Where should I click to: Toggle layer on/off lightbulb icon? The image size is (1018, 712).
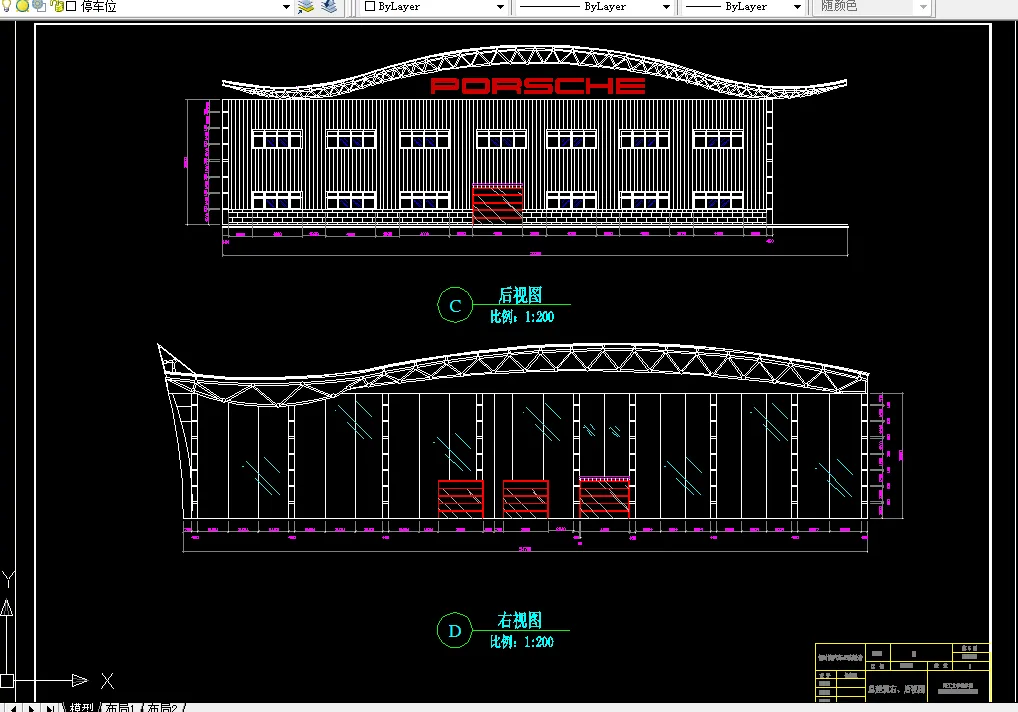(x=6, y=6)
